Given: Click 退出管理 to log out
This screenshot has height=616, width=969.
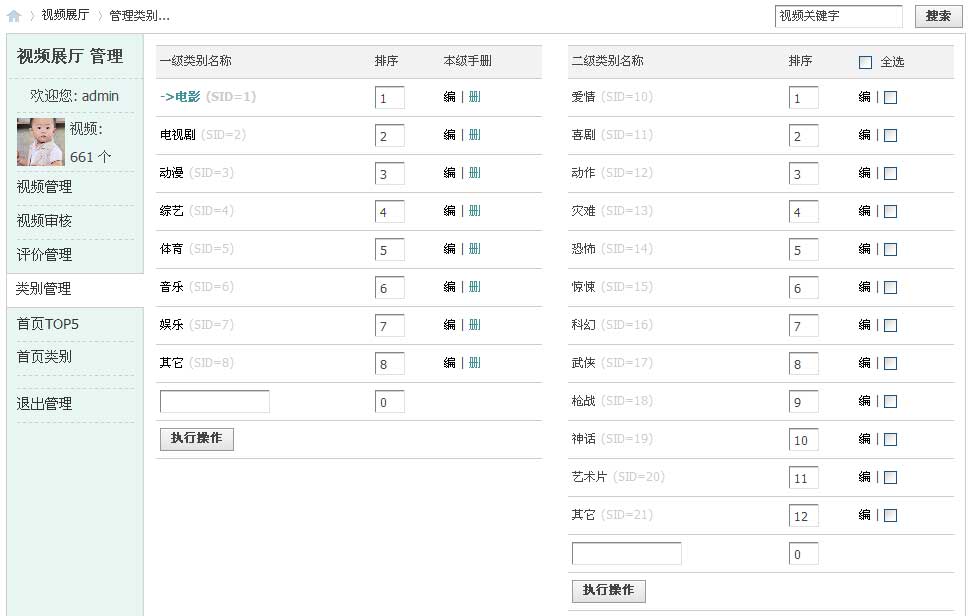Looking at the screenshot, I should click(x=44, y=403).
